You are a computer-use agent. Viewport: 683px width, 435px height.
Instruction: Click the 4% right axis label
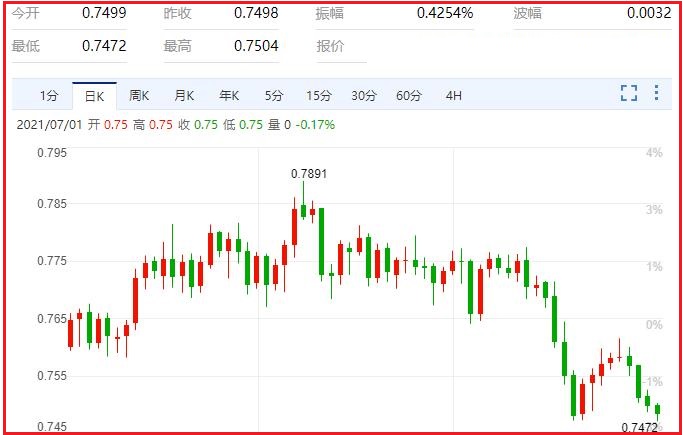(x=654, y=153)
